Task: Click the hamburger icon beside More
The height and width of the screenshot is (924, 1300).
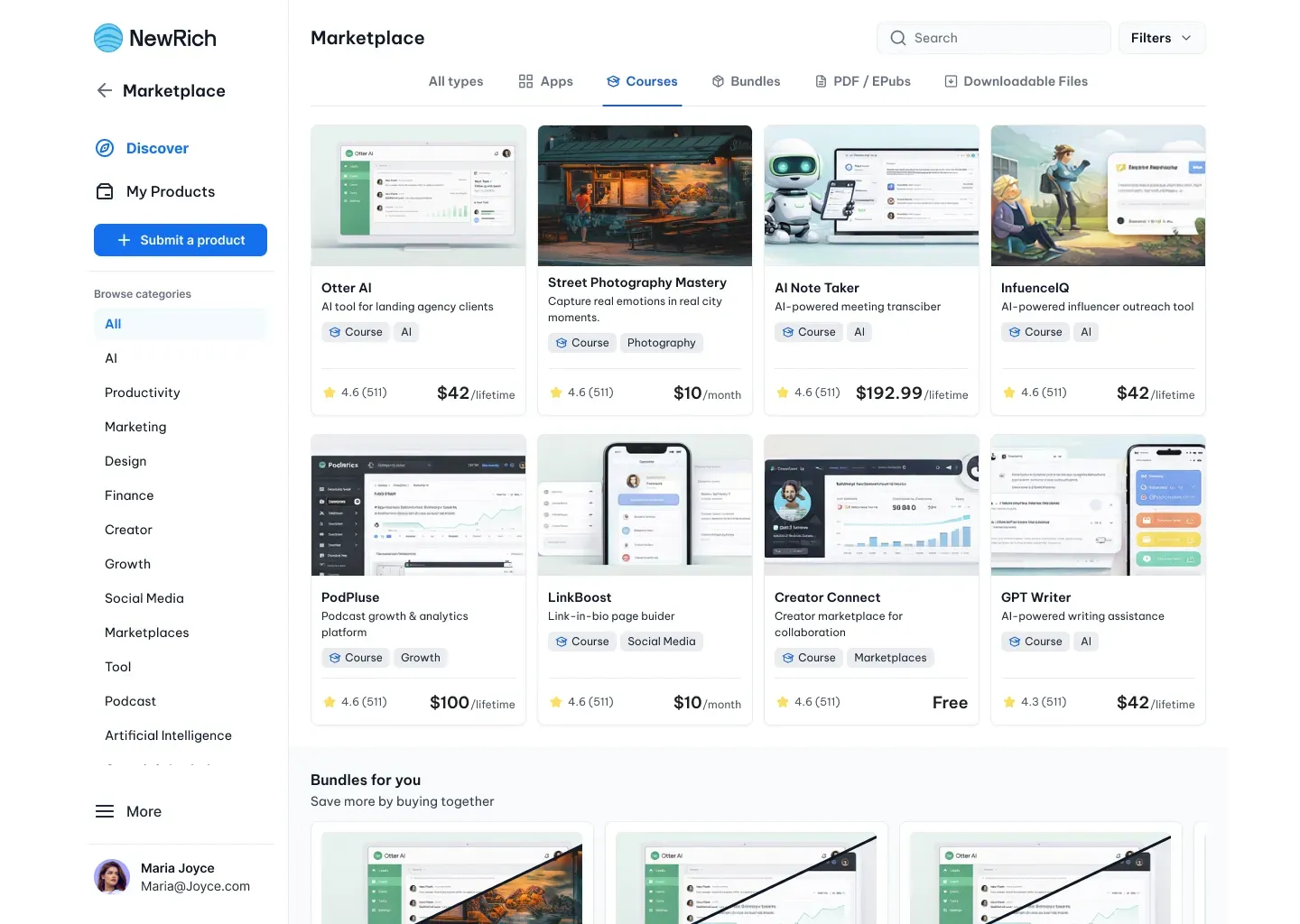Action: (105, 811)
